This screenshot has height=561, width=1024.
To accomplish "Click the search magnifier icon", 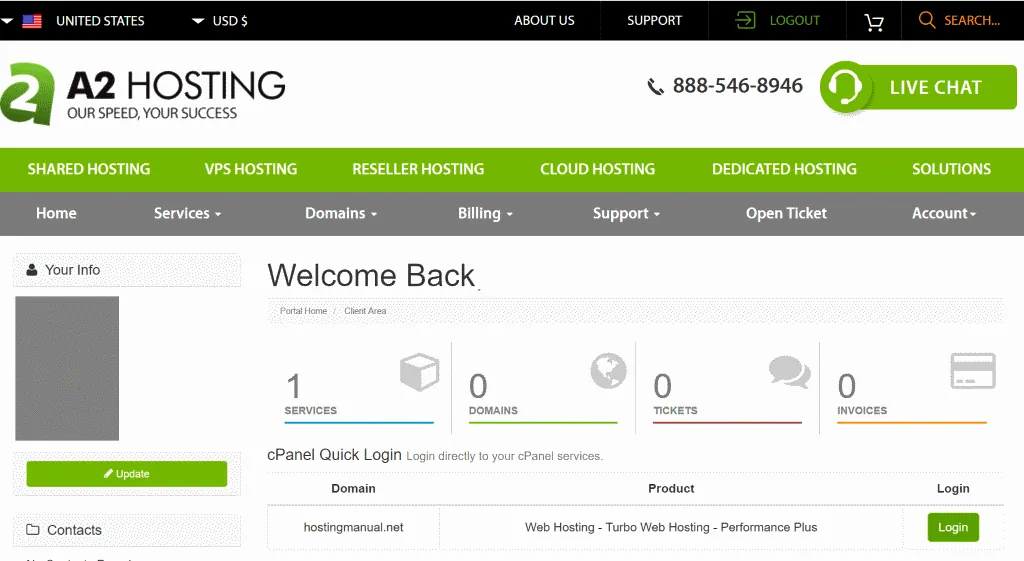I will (x=926, y=20).
